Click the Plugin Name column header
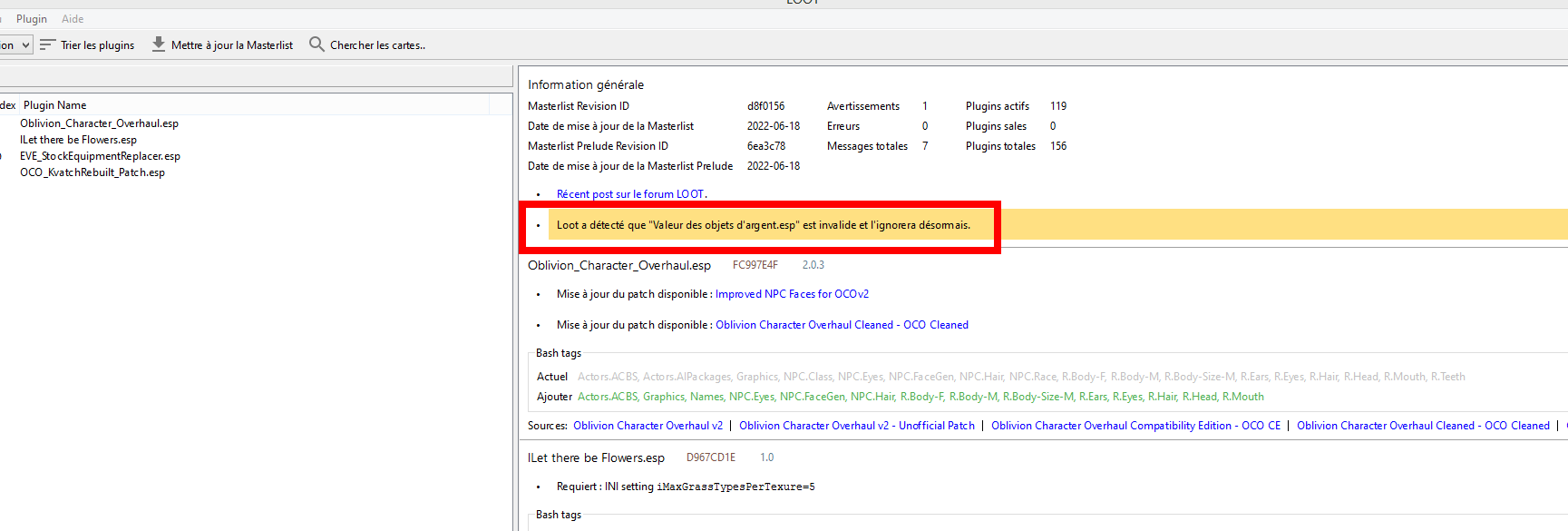This screenshot has width=1568, height=531. tap(55, 105)
